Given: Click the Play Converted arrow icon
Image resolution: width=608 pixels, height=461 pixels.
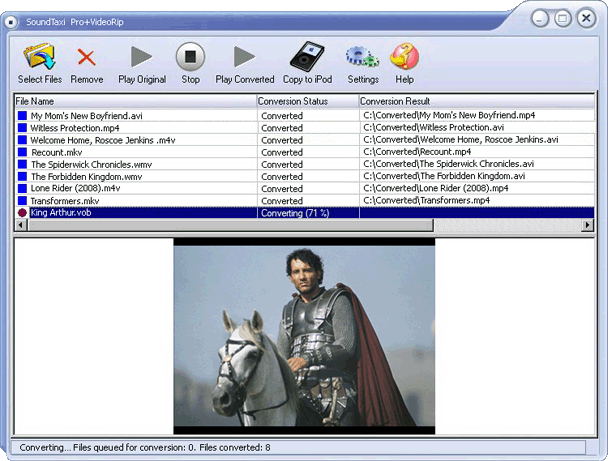Looking at the screenshot, I should pos(244,57).
